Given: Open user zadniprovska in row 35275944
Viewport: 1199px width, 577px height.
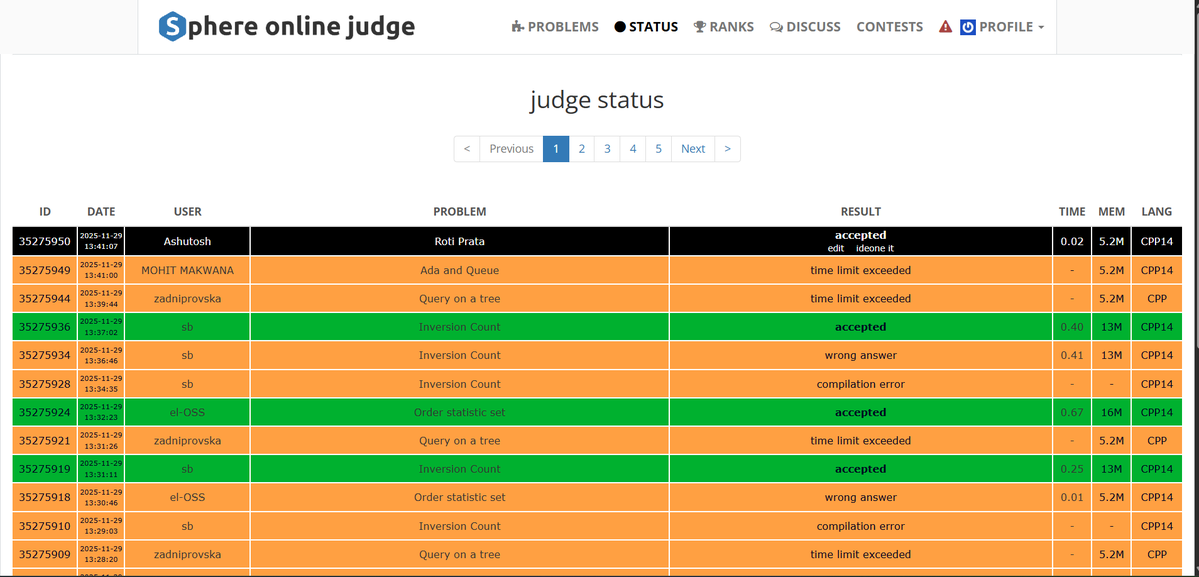Looking at the screenshot, I should coord(187,298).
